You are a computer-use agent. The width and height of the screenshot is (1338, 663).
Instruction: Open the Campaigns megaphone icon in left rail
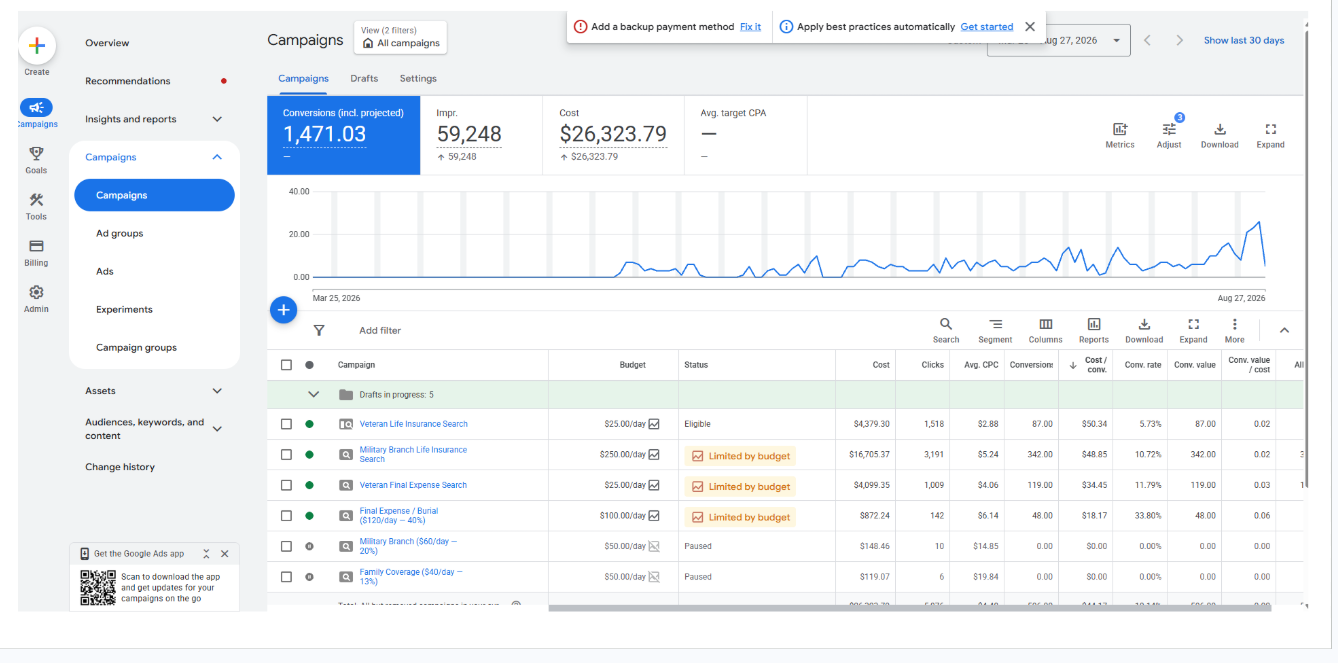pos(36,108)
